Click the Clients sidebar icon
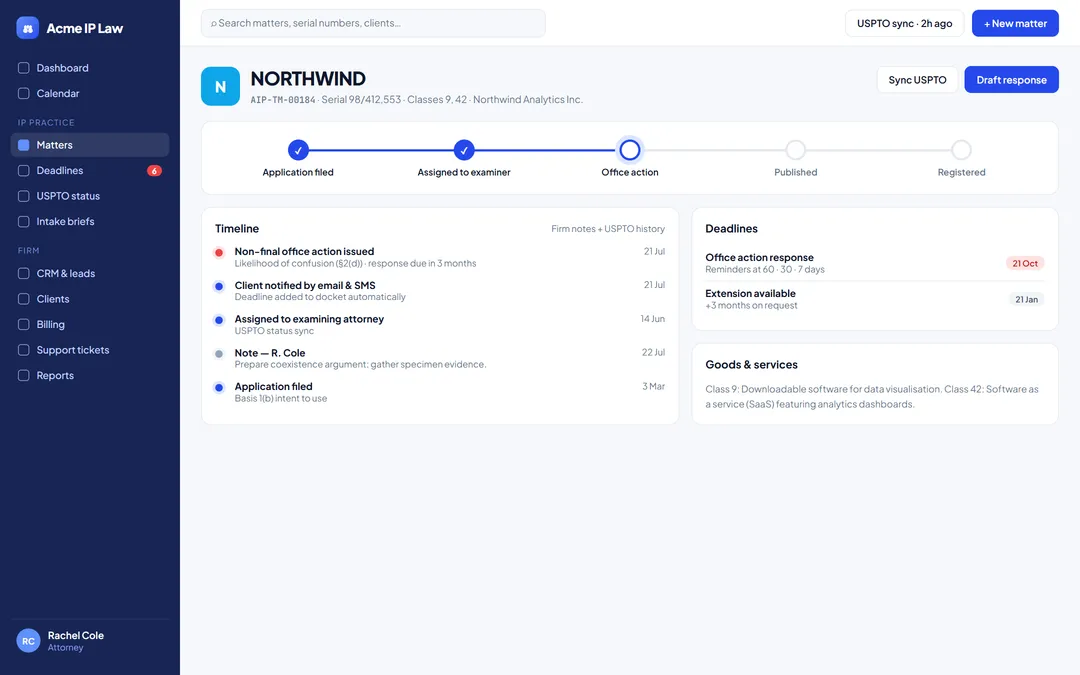This screenshot has width=1080, height=675. click(x=23, y=299)
